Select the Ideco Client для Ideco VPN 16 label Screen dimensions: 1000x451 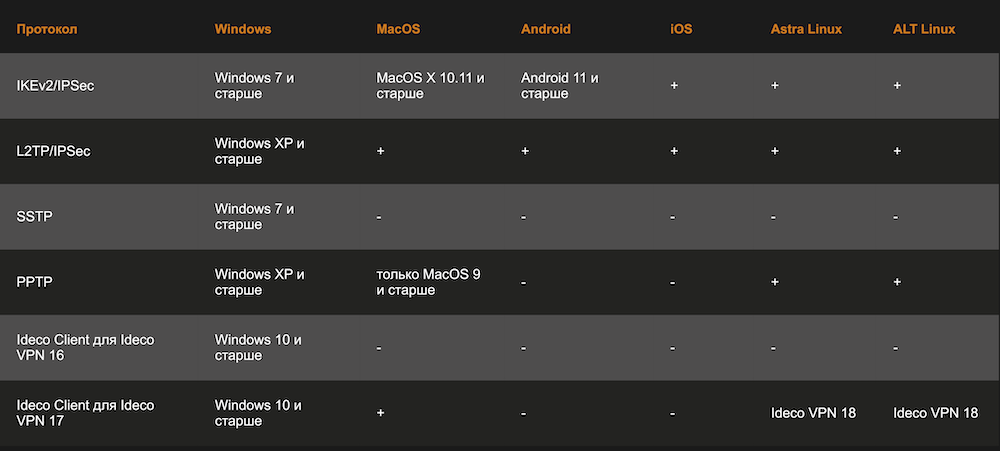point(86,347)
